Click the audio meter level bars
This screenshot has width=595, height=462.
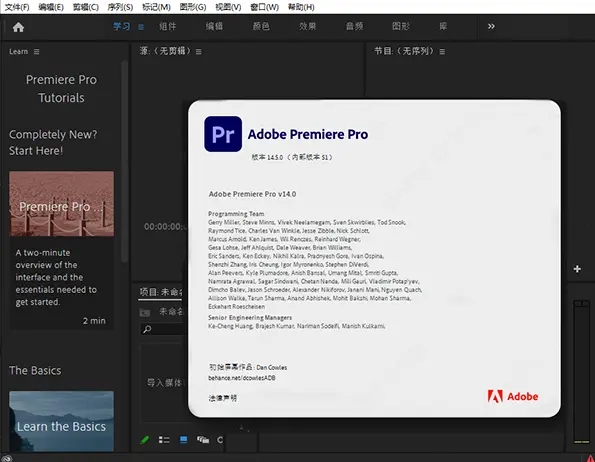[581, 372]
